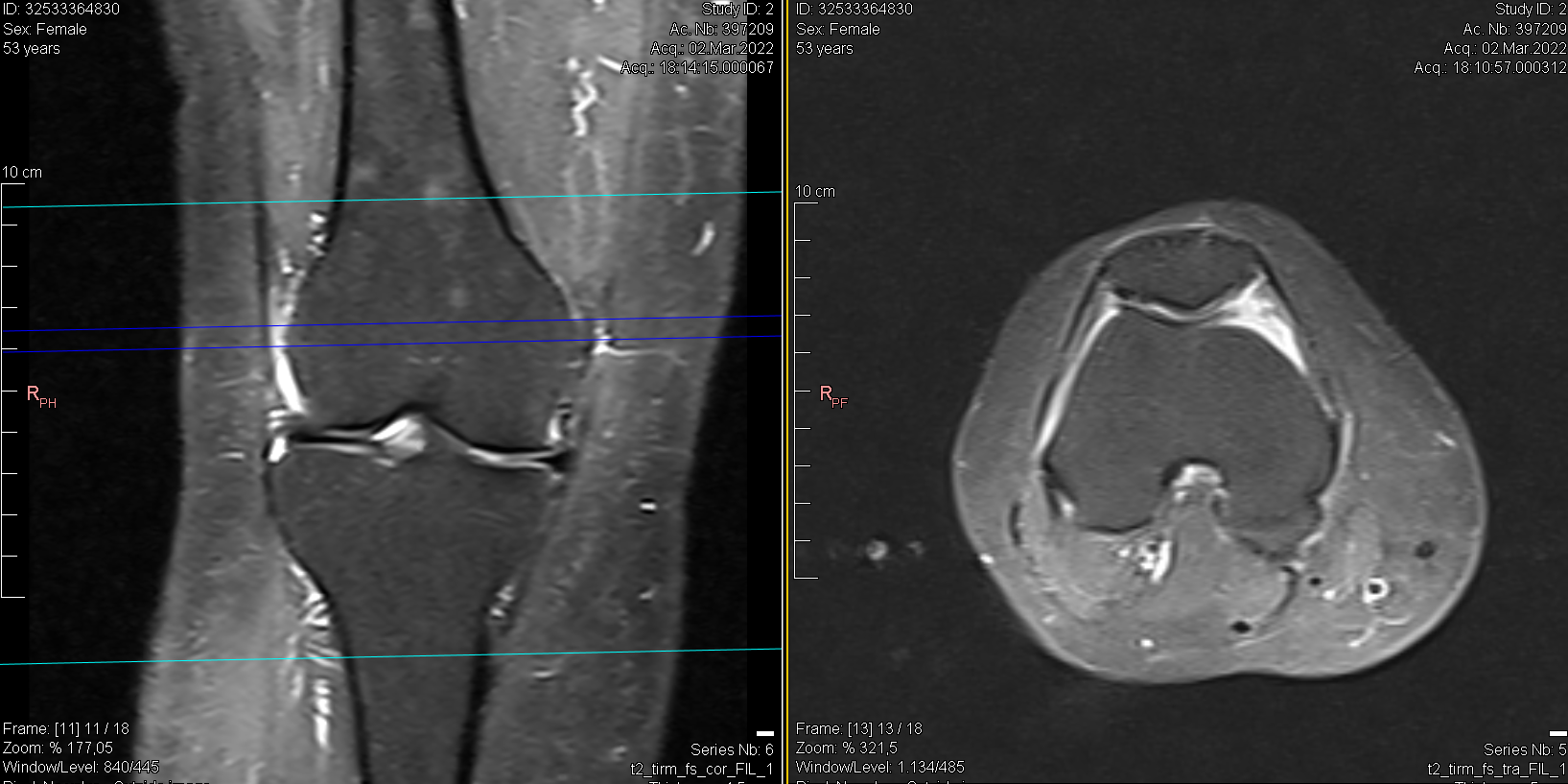Screen dimensions: 1568x784
Task: Select the upper cyan reference line
Action: [384, 200]
